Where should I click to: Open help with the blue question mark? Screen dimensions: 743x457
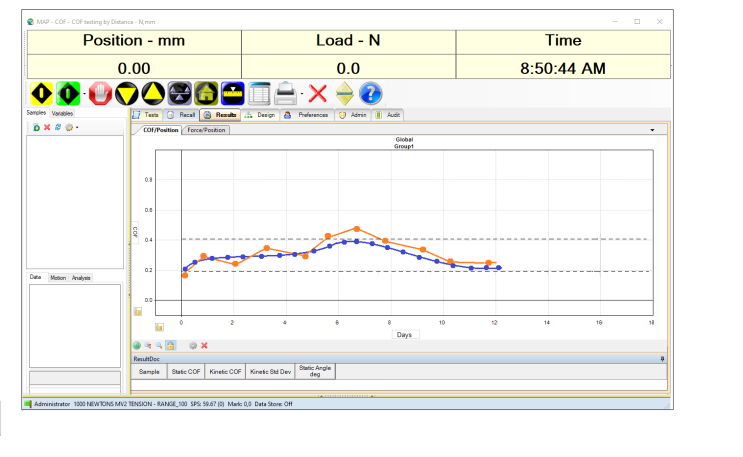pyautogui.click(x=371, y=93)
